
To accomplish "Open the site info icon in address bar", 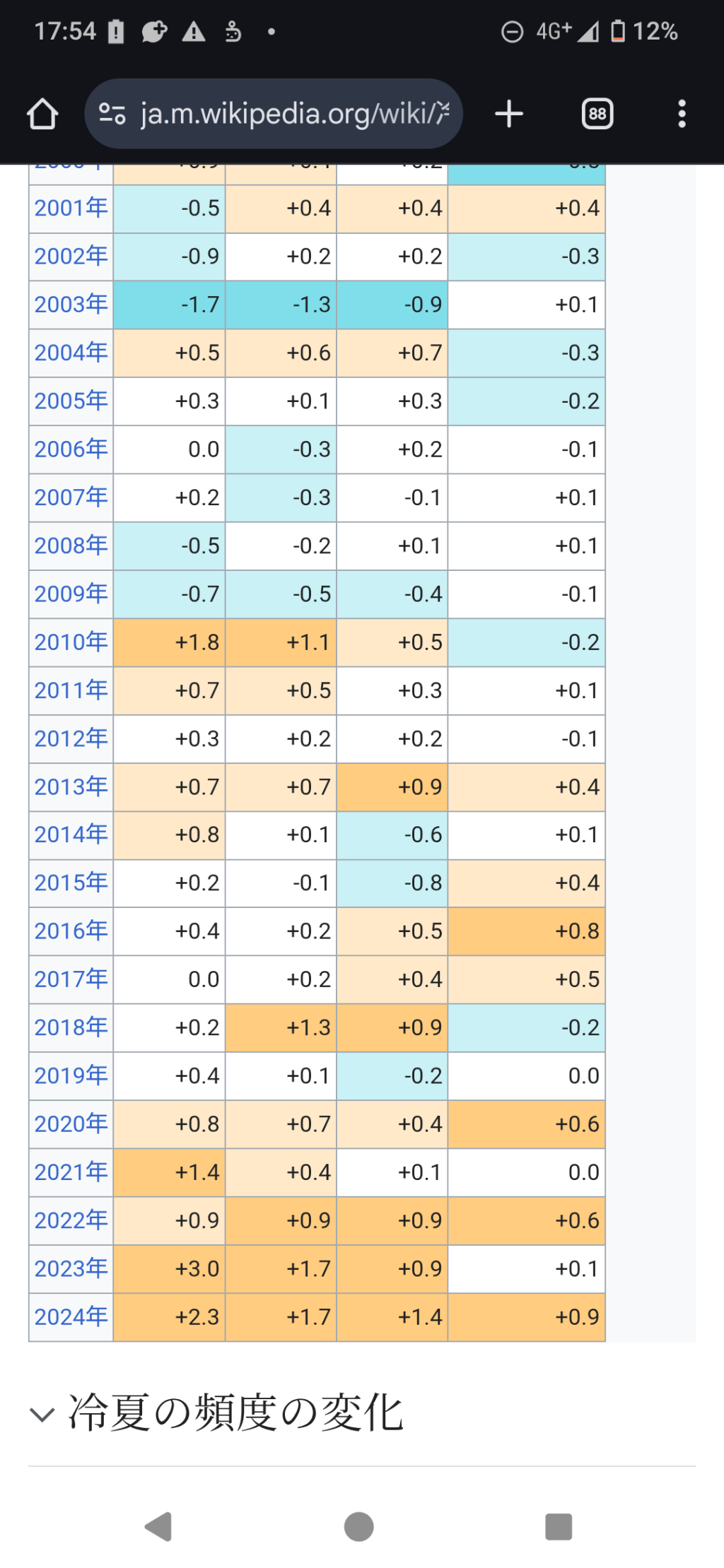I will coord(112,114).
